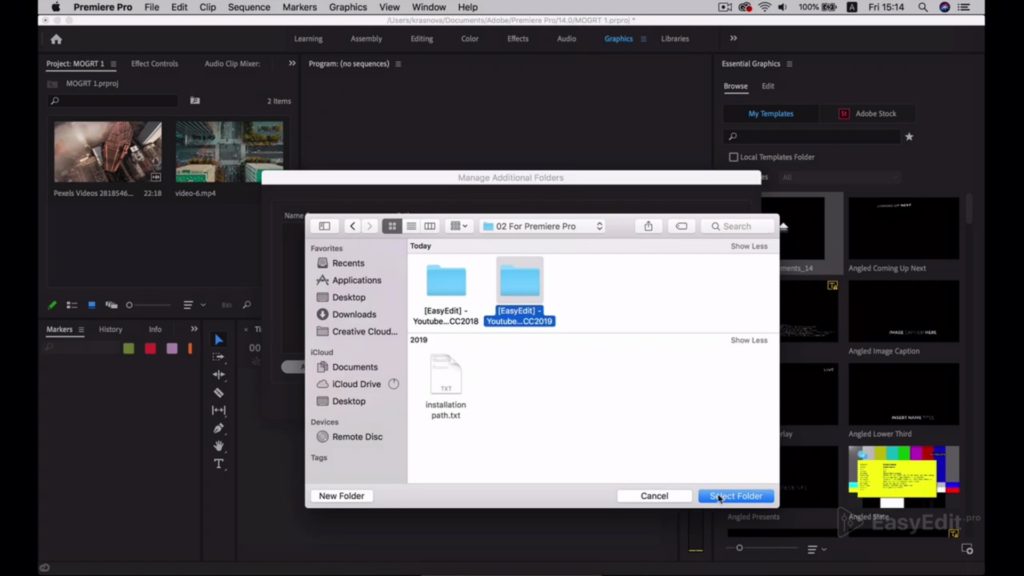The height and width of the screenshot is (576, 1024).
Task: Open Spotlight search in menu bar
Action: click(923, 7)
